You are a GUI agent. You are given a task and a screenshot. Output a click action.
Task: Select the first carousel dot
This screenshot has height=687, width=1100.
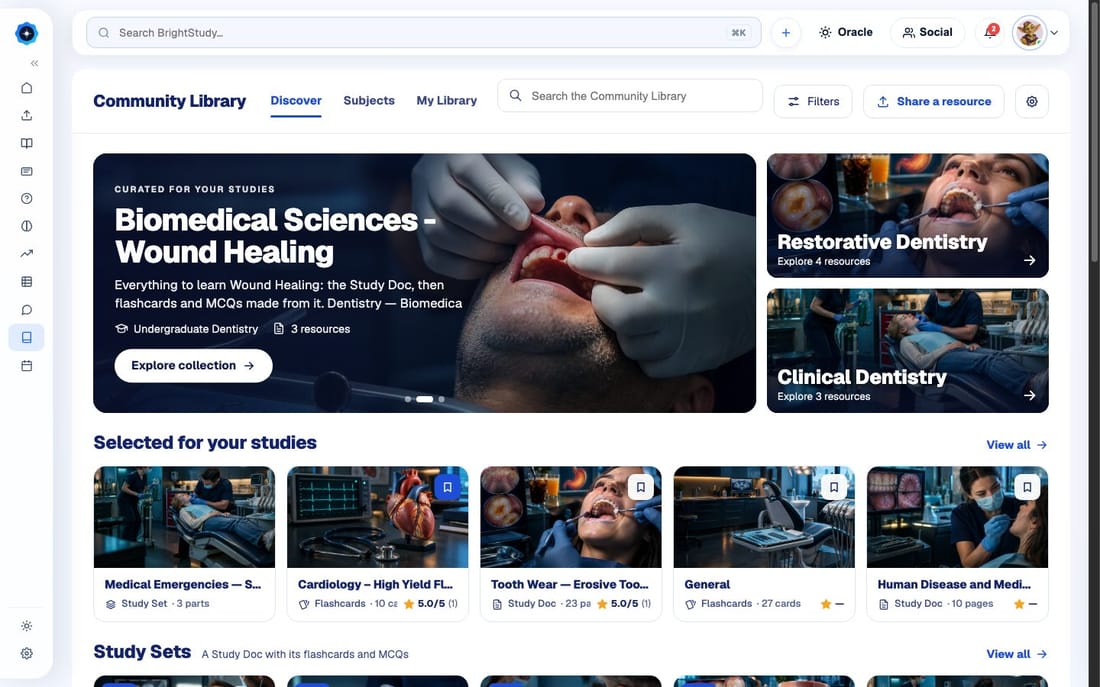pyautogui.click(x=408, y=399)
